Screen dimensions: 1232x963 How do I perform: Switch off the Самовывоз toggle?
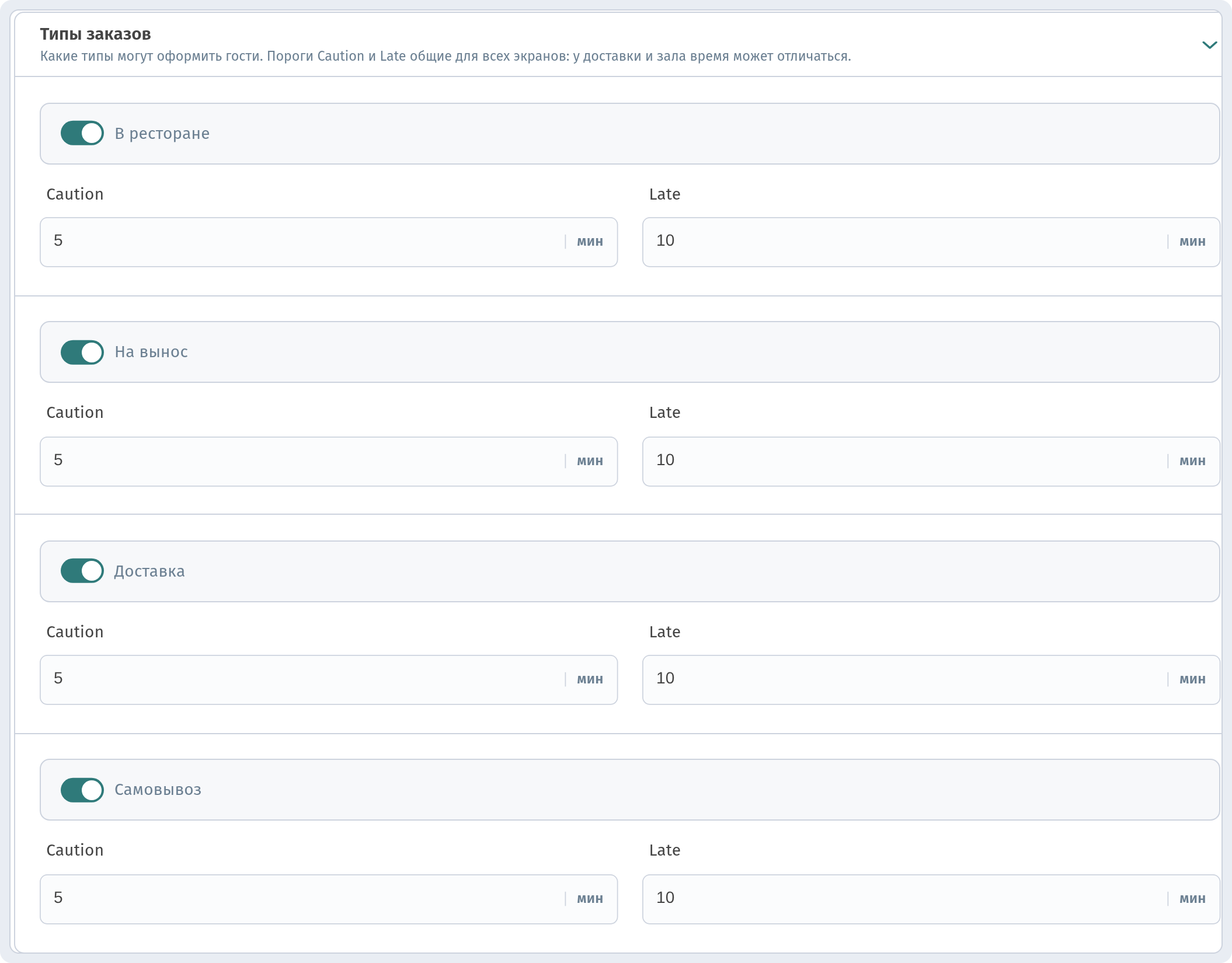(x=82, y=790)
